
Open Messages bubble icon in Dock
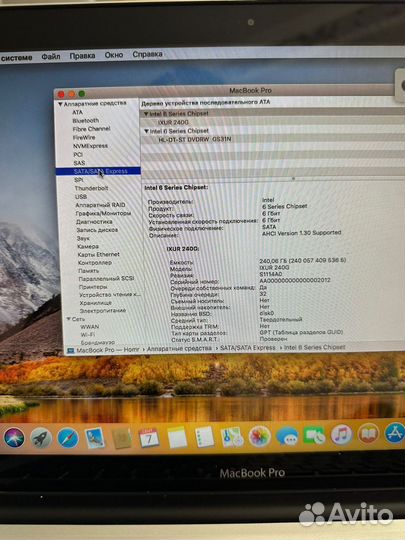pos(287,436)
